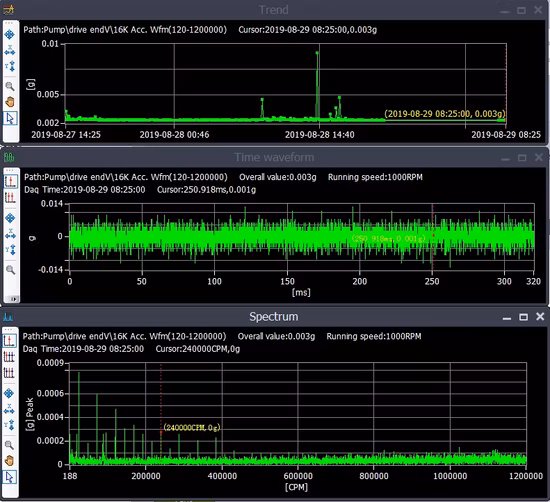Click autoscale both axes icon in Spectrum toolbar
Viewport: 550px width, 502px height.
(9, 393)
